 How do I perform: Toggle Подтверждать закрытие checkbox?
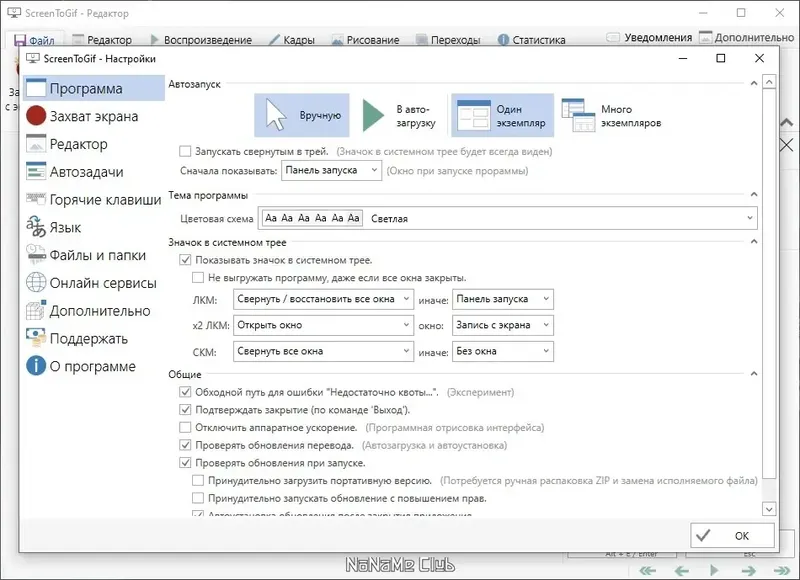[185, 410]
